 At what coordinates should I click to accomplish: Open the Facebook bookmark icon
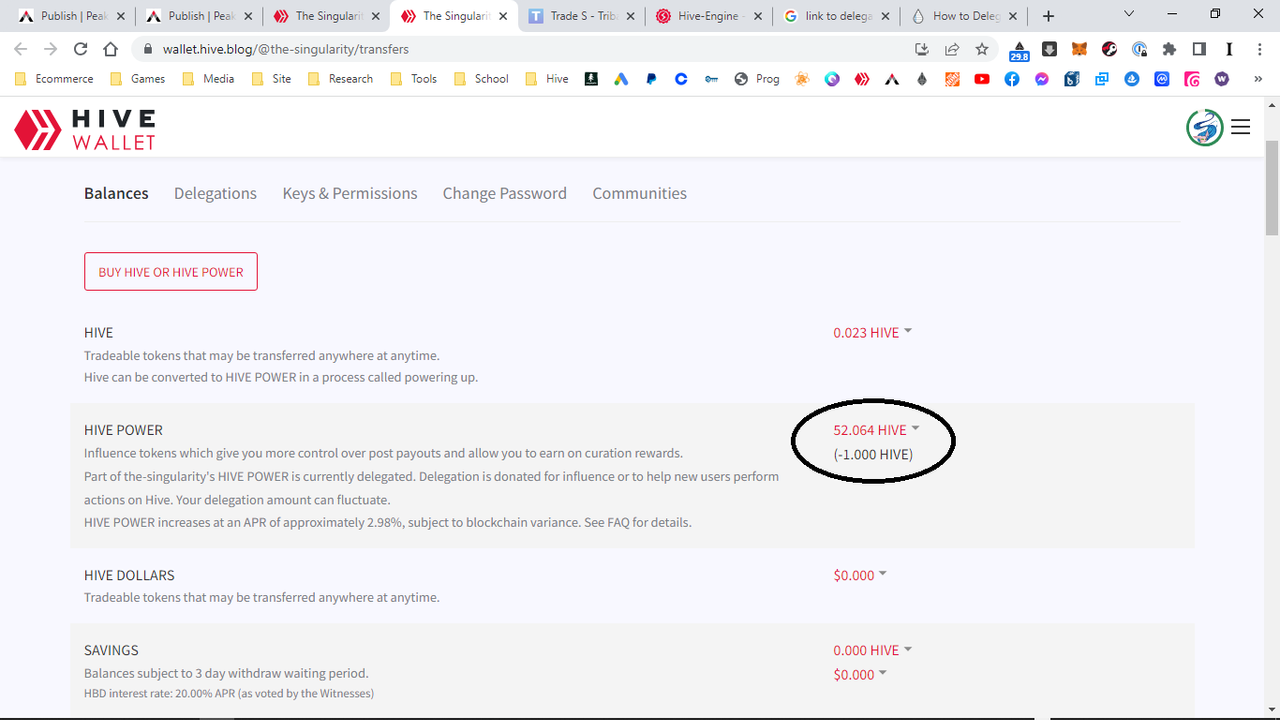tap(1012, 79)
